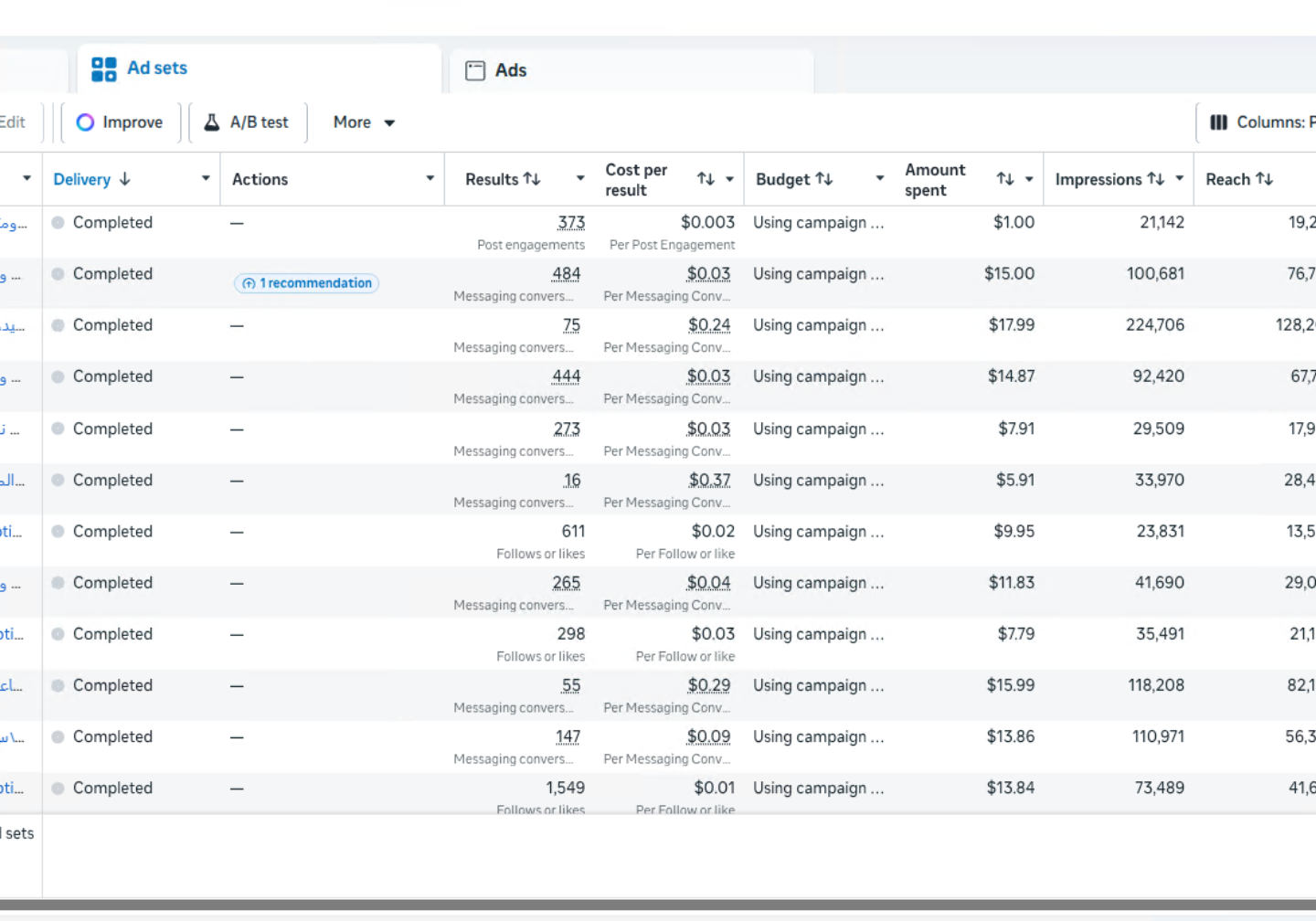Click the Ad sets grid icon
Image resolution: width=1316 pixels, height=921 pixels.
coord(104,69)
